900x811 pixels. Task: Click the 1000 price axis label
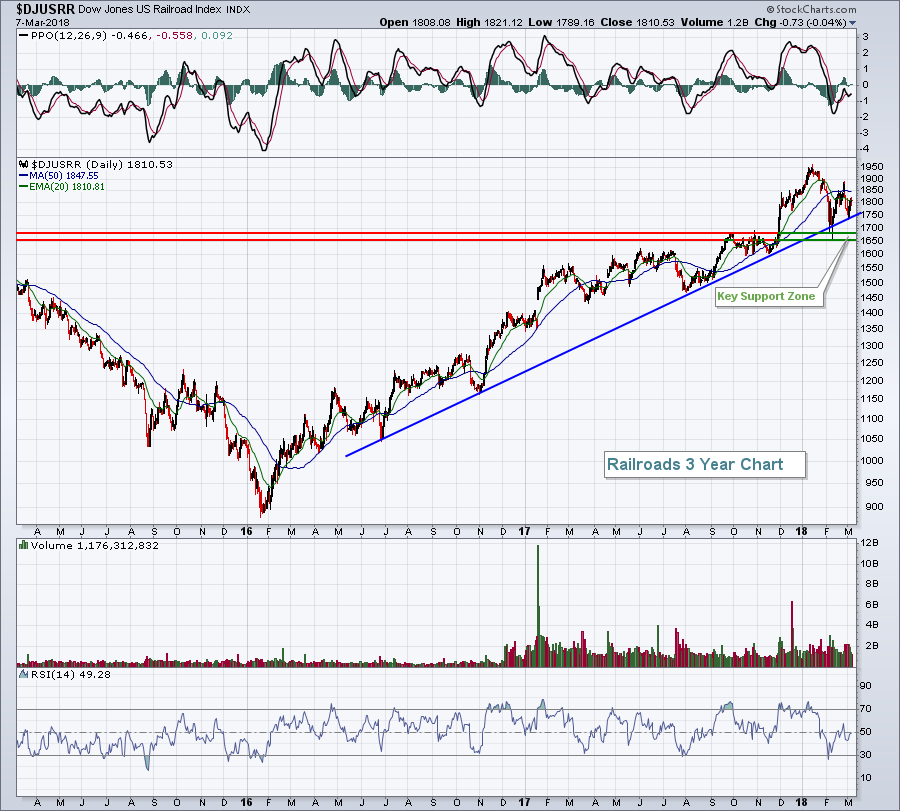click(872, 460)
